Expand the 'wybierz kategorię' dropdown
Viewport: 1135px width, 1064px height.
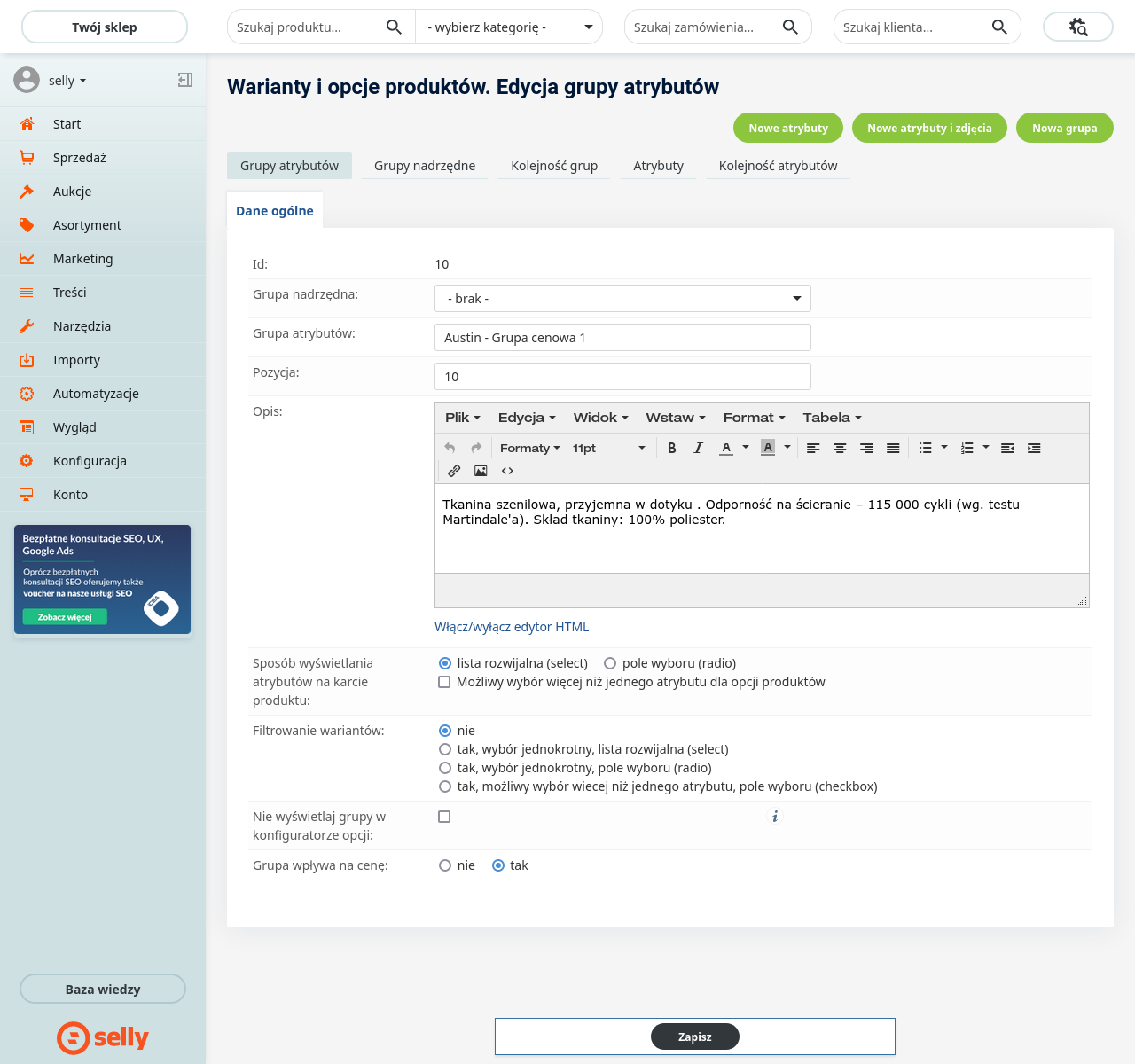tap(509, 27)
